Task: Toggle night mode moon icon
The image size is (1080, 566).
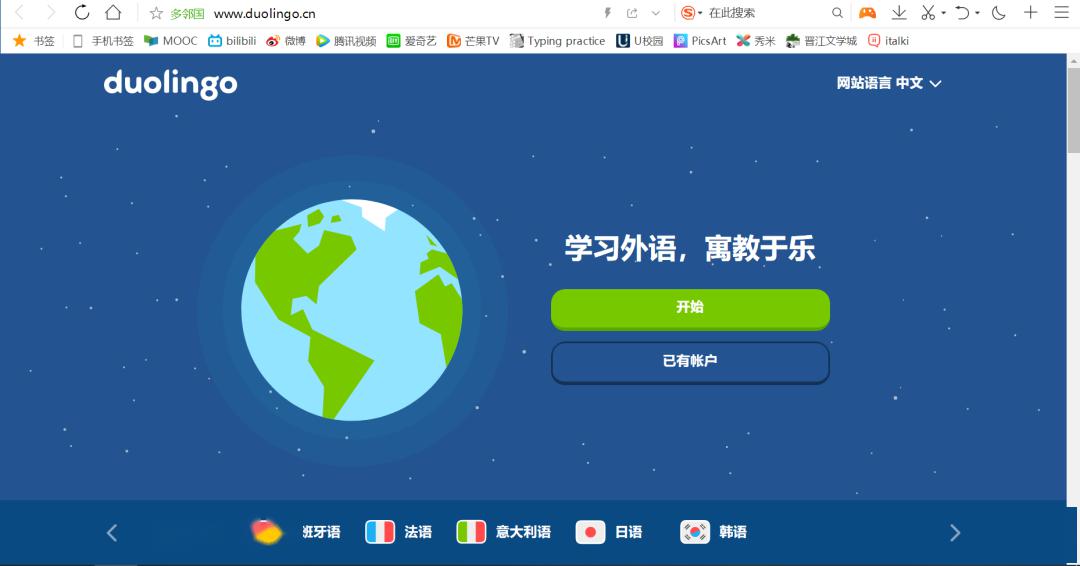Action: coord(999,13)
